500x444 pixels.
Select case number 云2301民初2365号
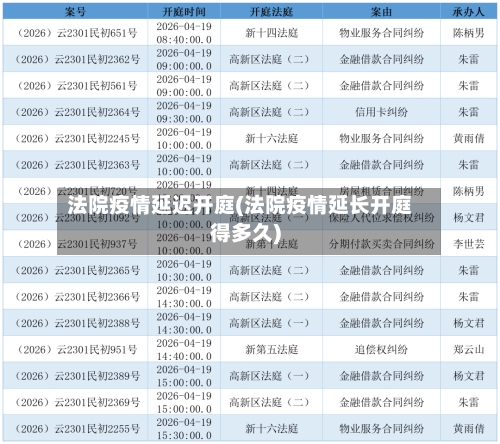point(77,270)
